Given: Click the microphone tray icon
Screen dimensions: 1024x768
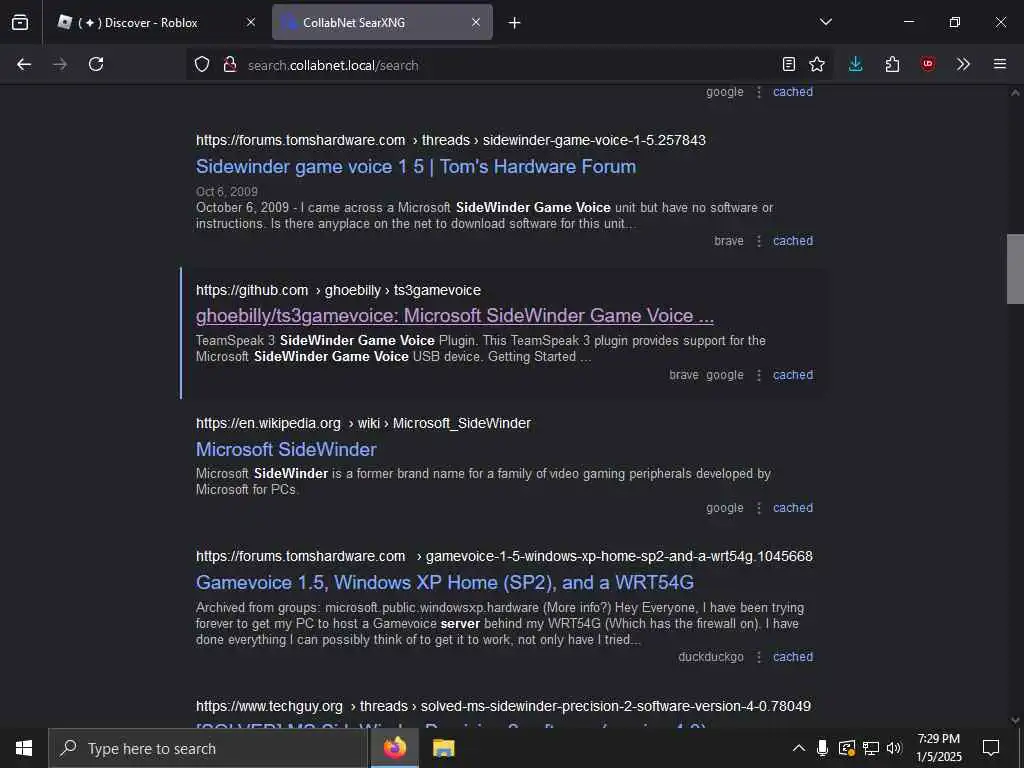Looking at the screenshot, I should coord(822,748).
